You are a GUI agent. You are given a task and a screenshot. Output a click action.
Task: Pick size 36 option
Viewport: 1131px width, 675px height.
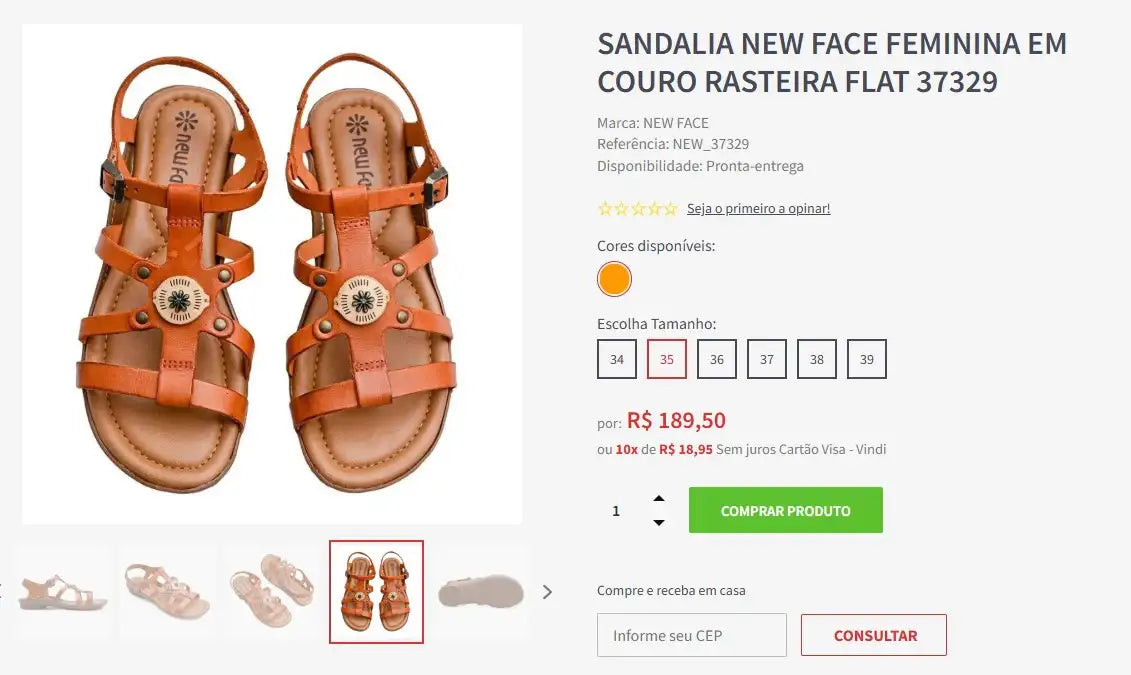tap(717, 359)
